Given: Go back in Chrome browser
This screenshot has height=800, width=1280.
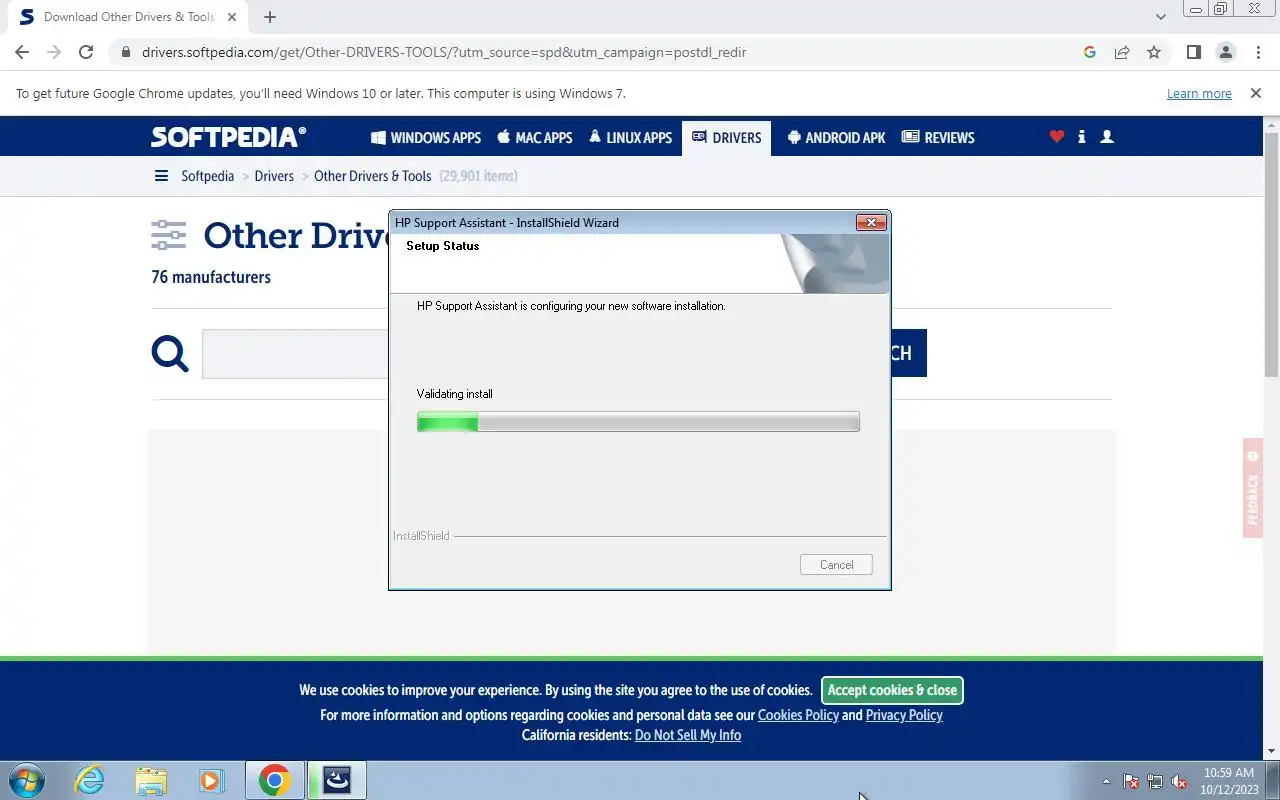Looking at the screenshot, I should pyautogui.click(x=22, y=52).
